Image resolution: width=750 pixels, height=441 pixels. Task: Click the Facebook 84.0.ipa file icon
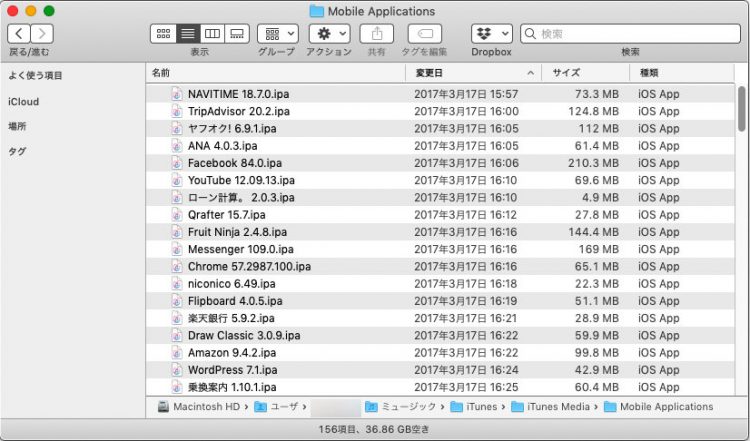[176, 163]
